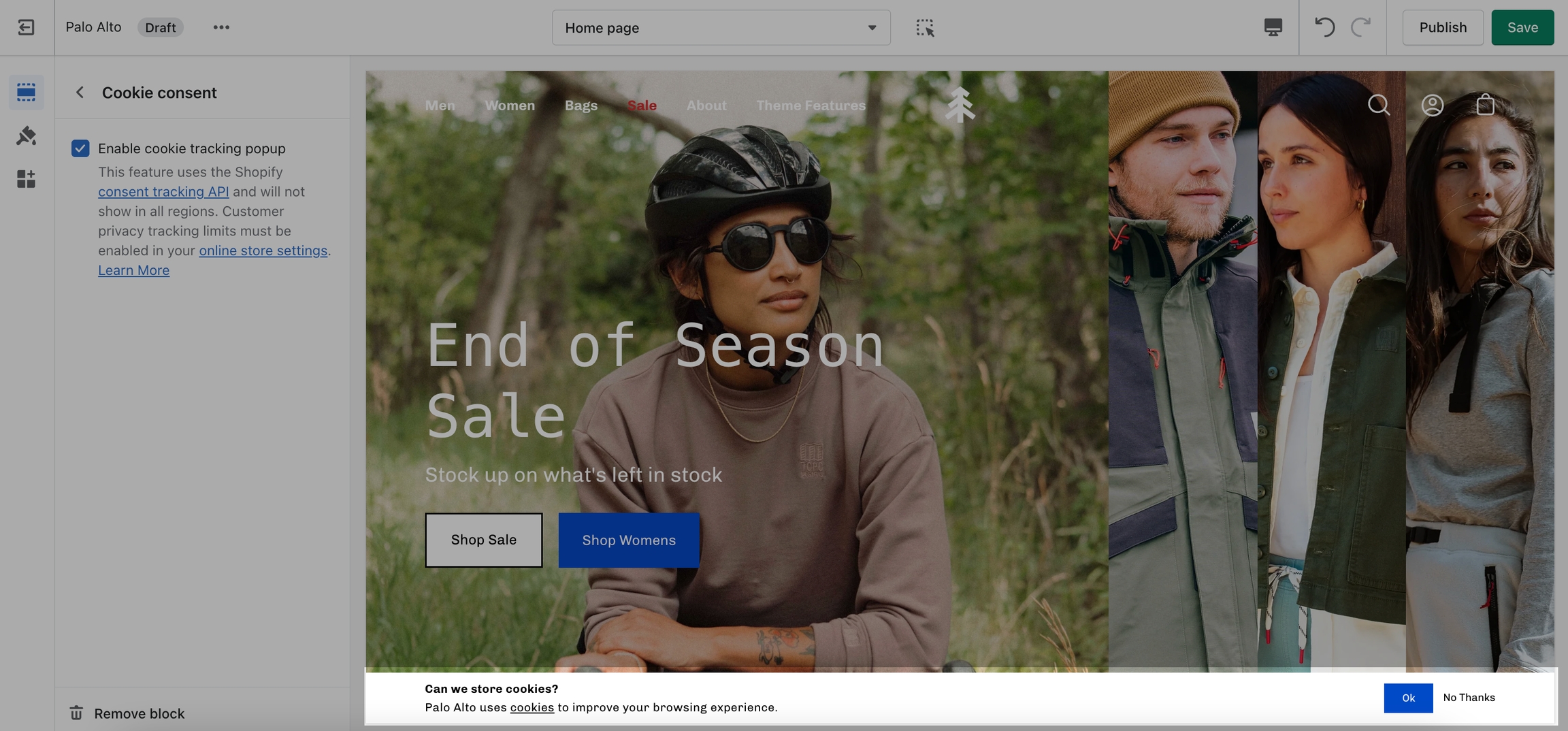Toggle the element inspector selection icon
This screenshot has height=731, width=1568.
point(925,27)
